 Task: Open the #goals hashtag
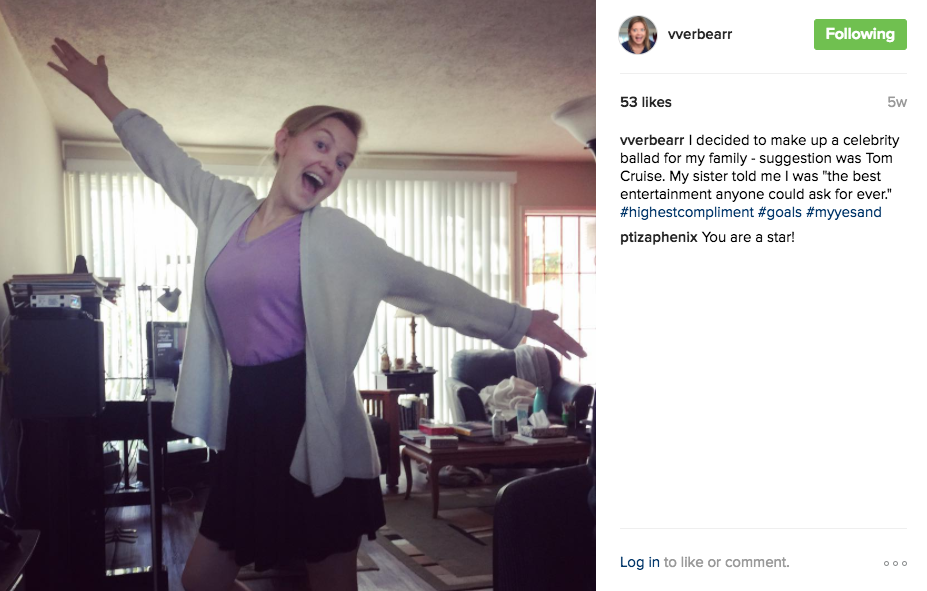(x=779, y=212)
